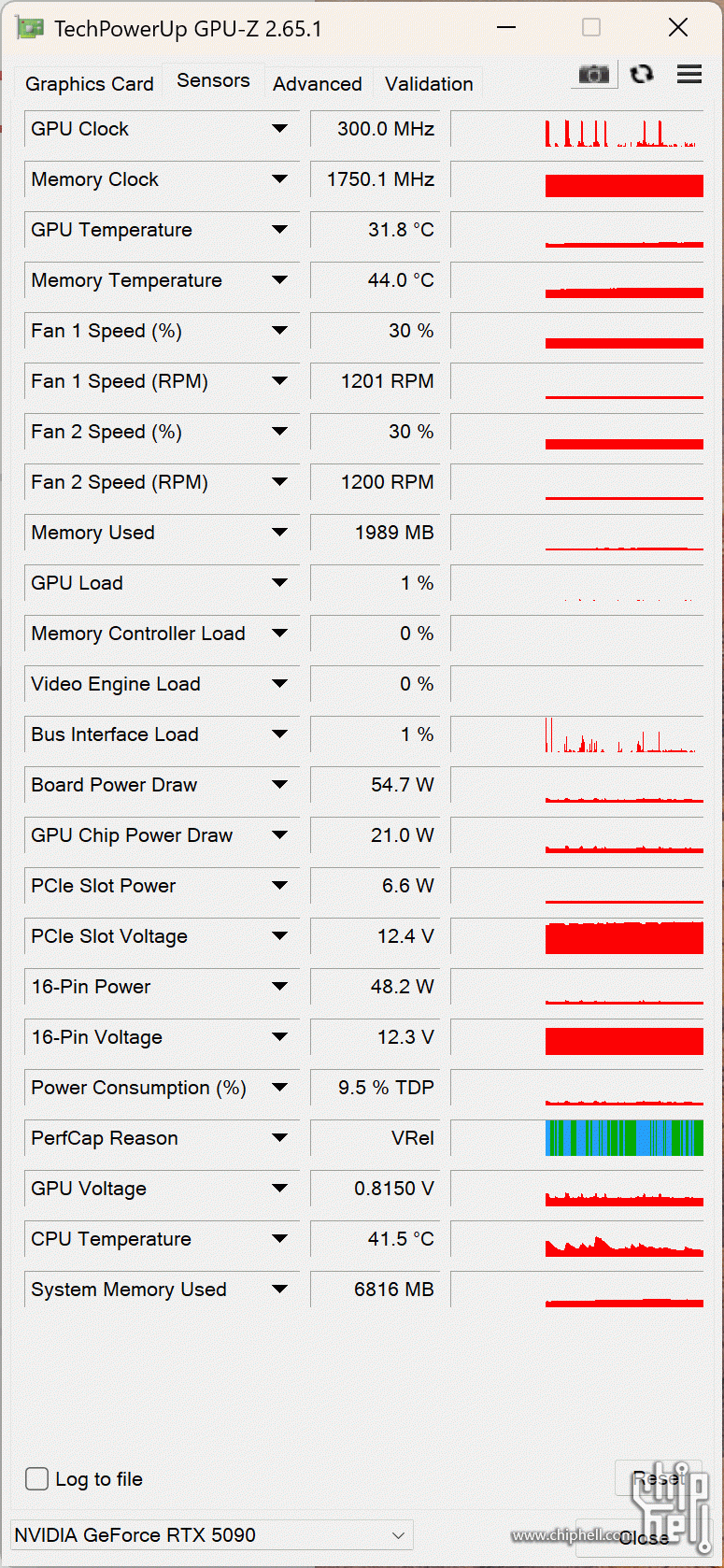Switch to the Graphics Card tab
Viewport: 724px width, 1568px height.
point(90,84)
